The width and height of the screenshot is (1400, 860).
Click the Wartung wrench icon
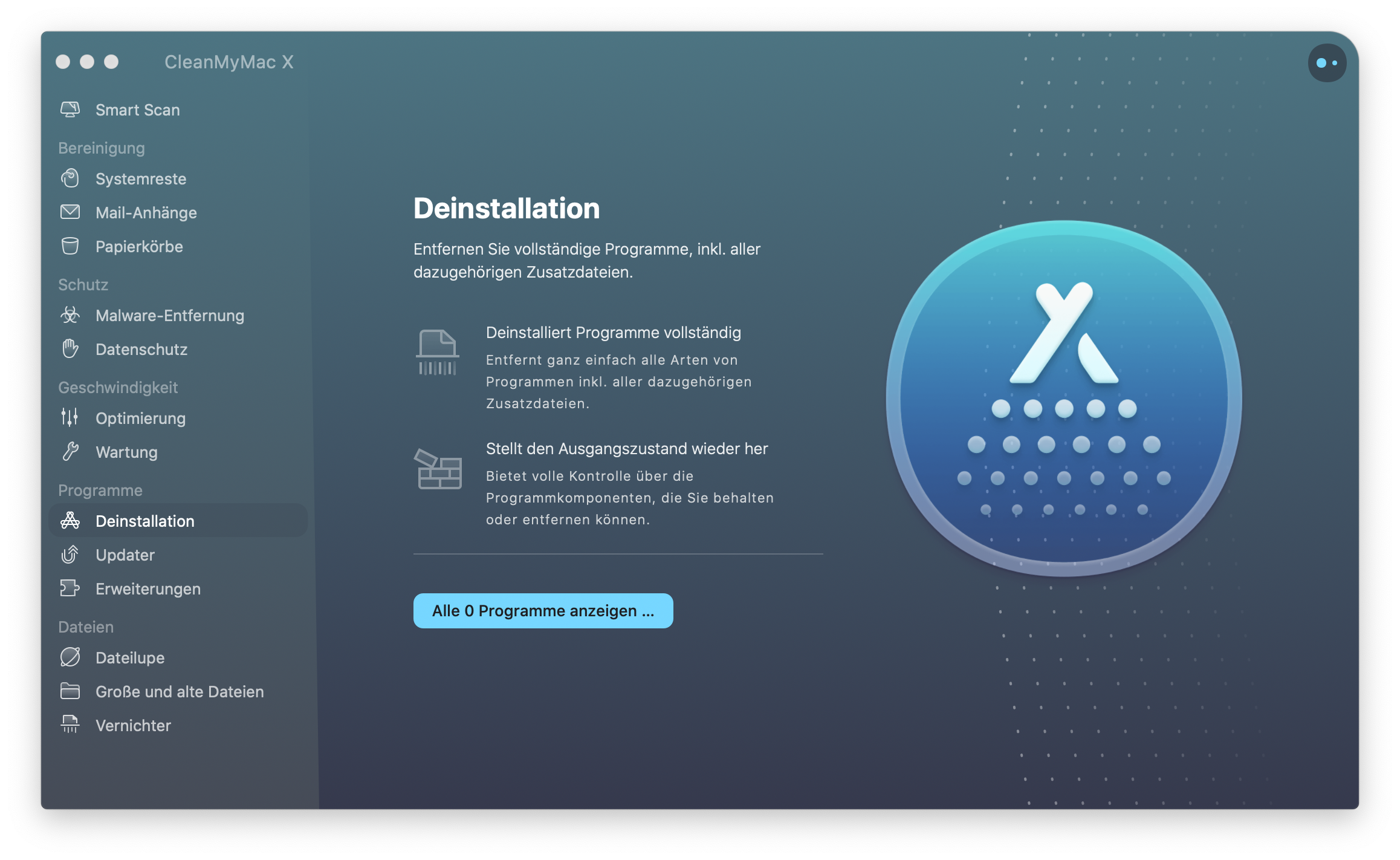[x=70, y=452]
